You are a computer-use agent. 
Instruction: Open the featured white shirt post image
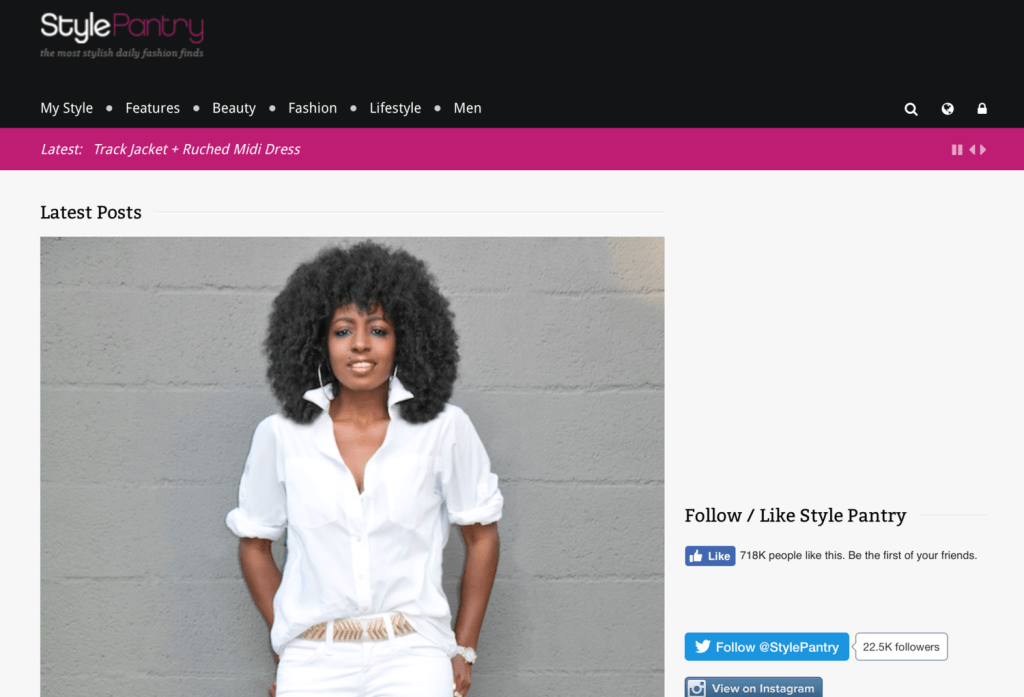click(x=352, y=466)
